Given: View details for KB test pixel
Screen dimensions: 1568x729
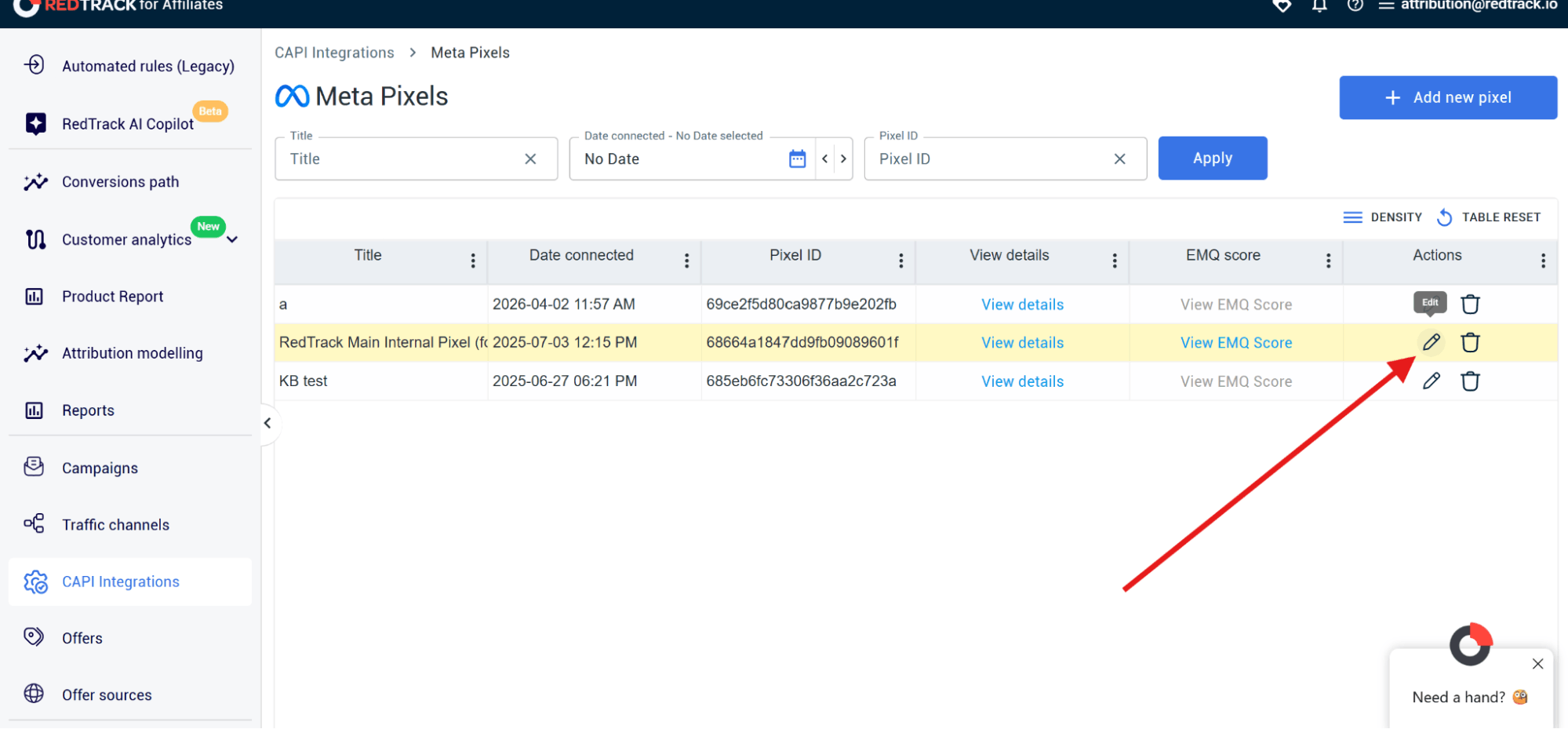Looking at the screenshot, I should [x=1022, y=381].
